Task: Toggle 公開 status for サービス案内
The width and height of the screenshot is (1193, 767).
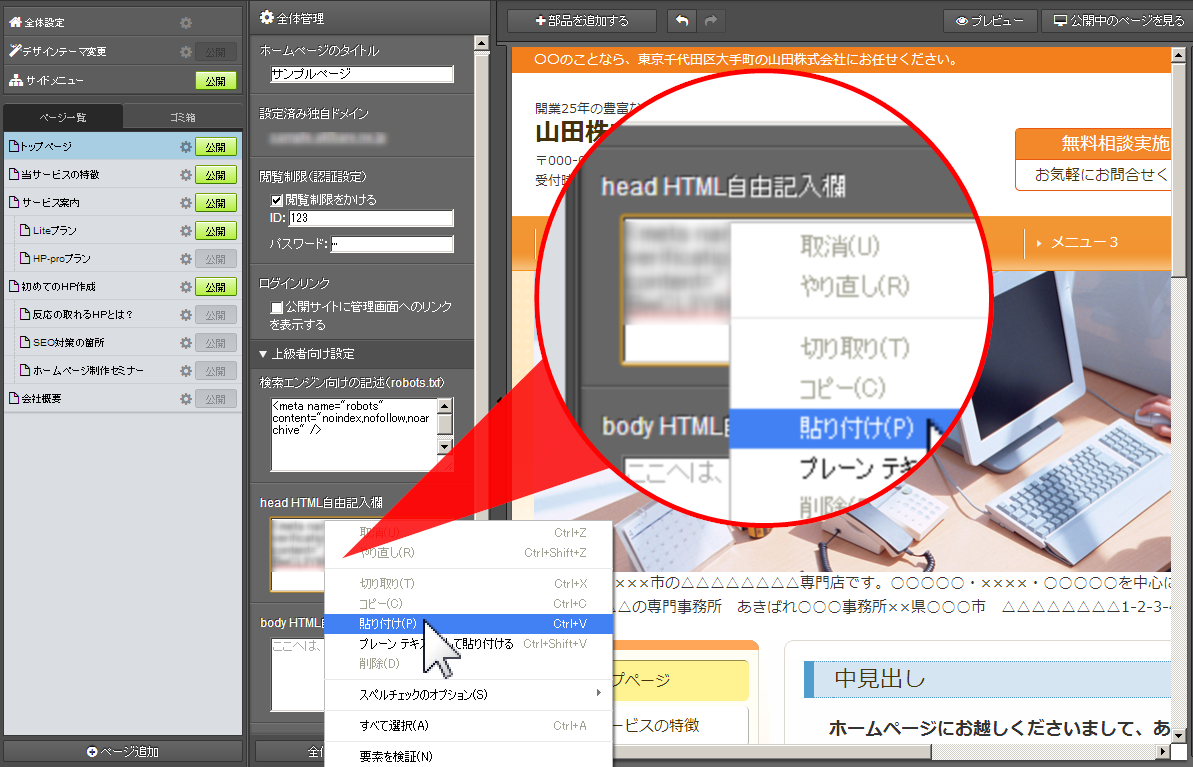Action: 216,203
